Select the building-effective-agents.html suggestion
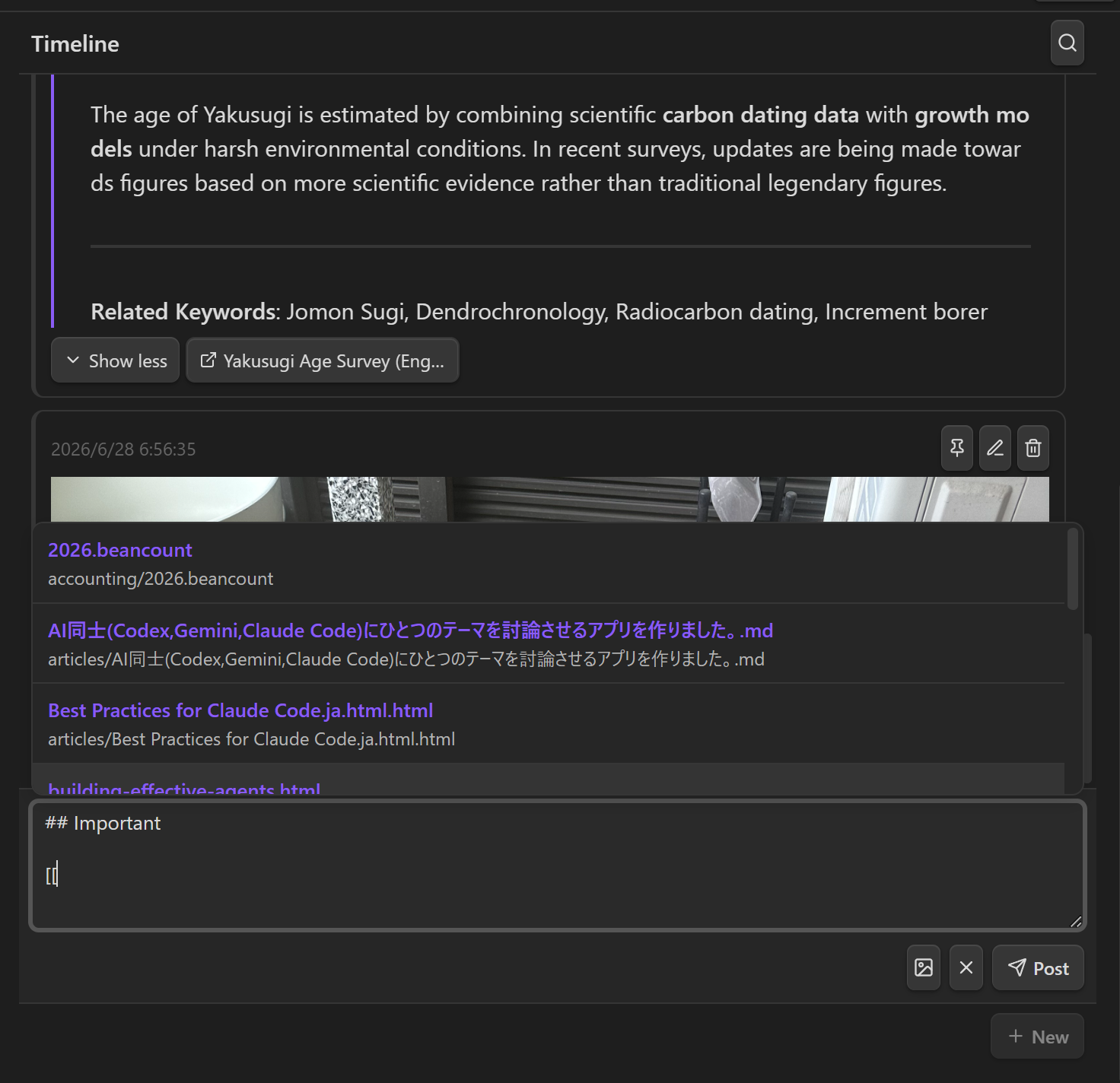The height and width of the screenshot is (1083, 1120). (548, 780)
